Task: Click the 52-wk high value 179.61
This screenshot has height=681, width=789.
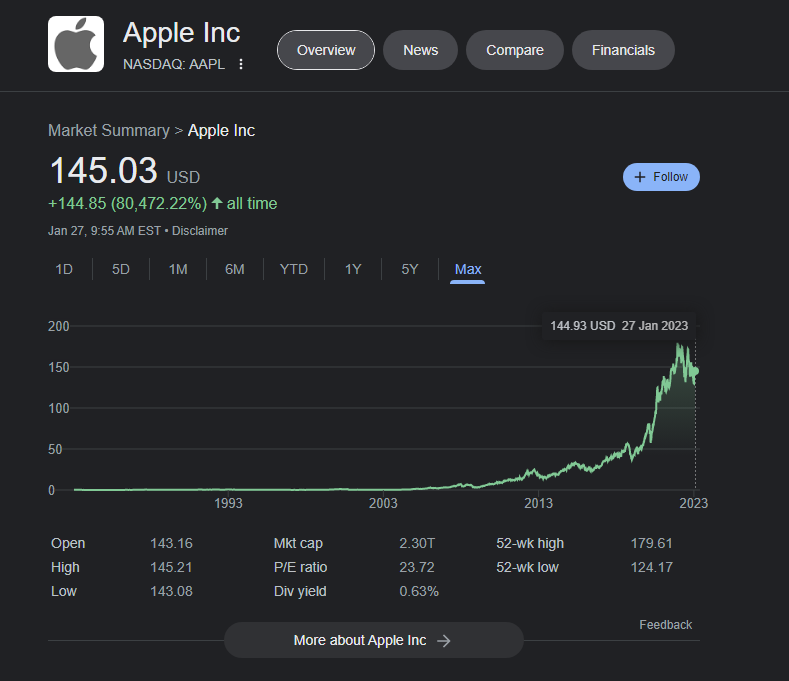Action: [x=652, y=544]
